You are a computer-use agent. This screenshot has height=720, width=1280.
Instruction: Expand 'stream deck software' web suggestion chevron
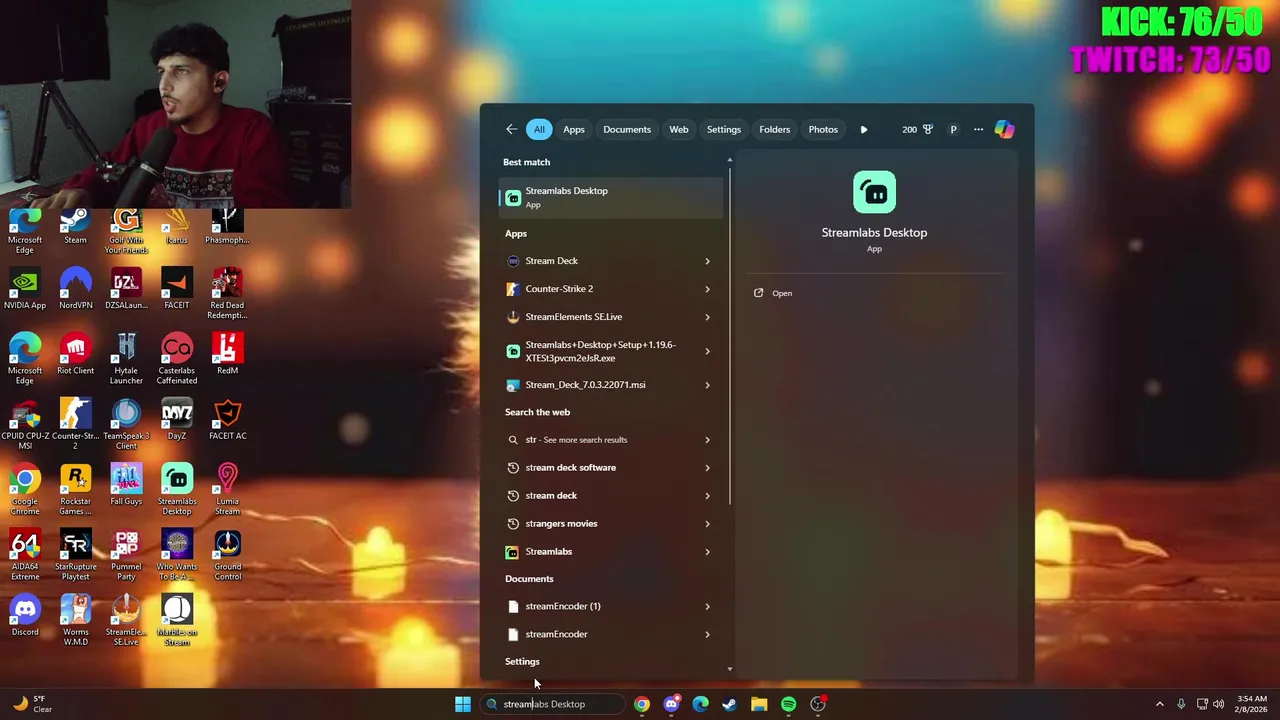tap(707, 468)
